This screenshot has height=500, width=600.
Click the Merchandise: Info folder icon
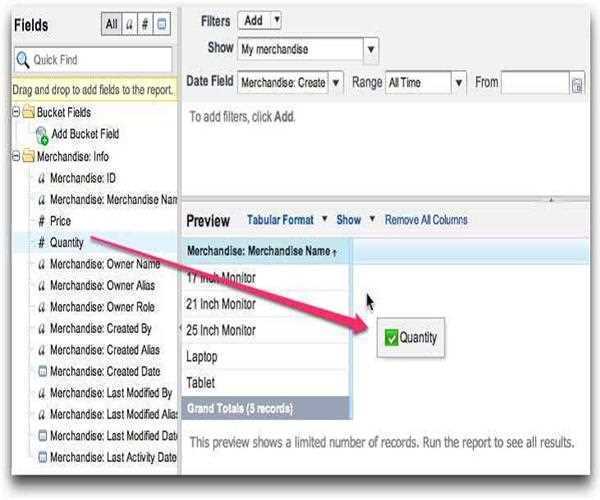(28, 156)
